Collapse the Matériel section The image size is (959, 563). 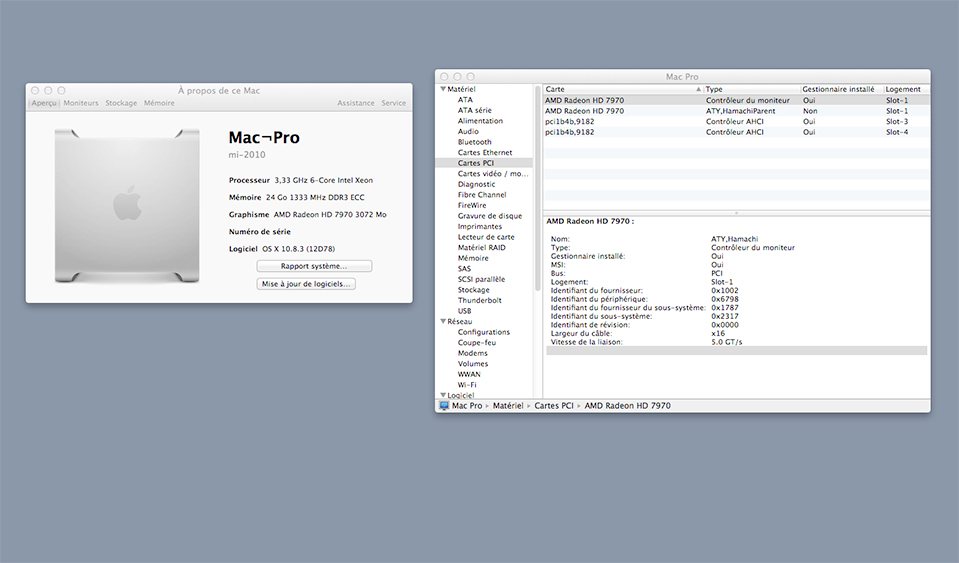pos(443,89)
